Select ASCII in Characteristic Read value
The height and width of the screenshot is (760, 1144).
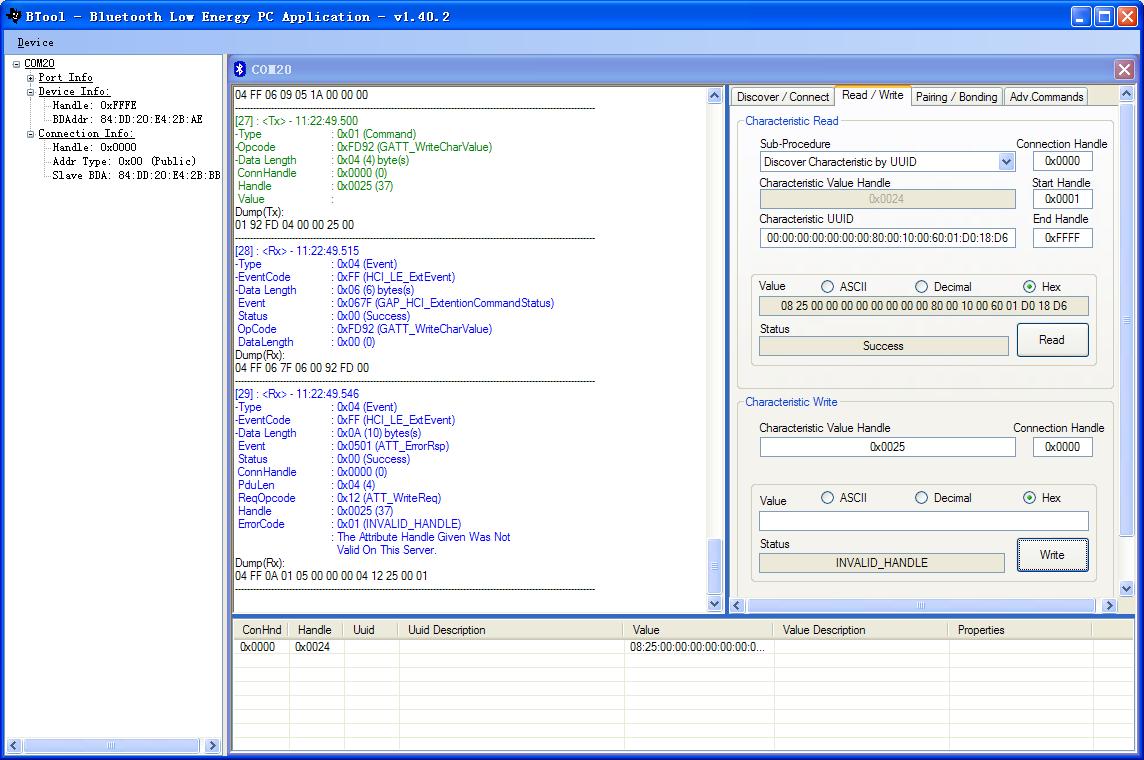click(x=827, y=287)
